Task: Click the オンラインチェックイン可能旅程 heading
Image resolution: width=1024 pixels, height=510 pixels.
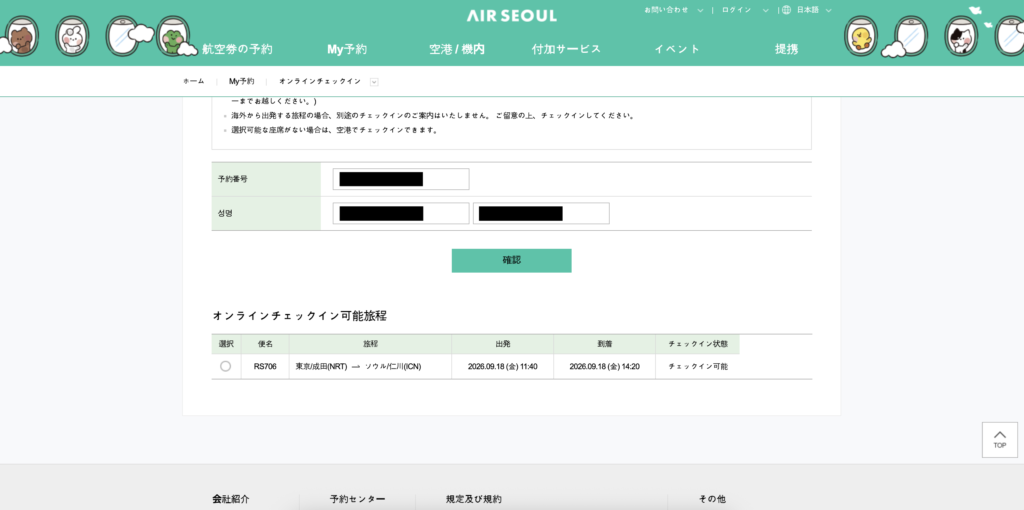Action: [x=300, y=316]
